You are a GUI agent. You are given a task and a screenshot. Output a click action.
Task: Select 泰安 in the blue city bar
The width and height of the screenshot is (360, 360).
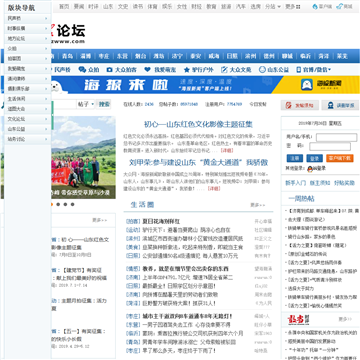point(195,56)
